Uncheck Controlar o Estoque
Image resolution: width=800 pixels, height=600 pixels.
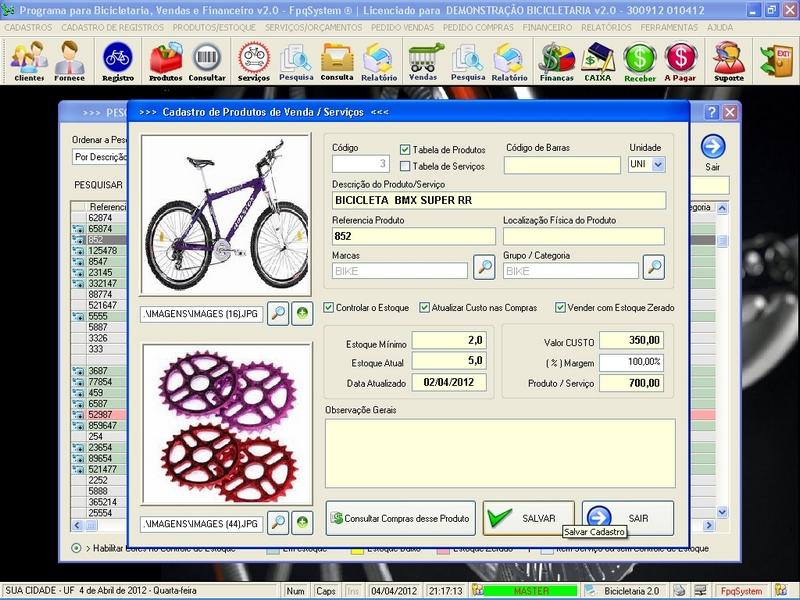click(329, 307)
